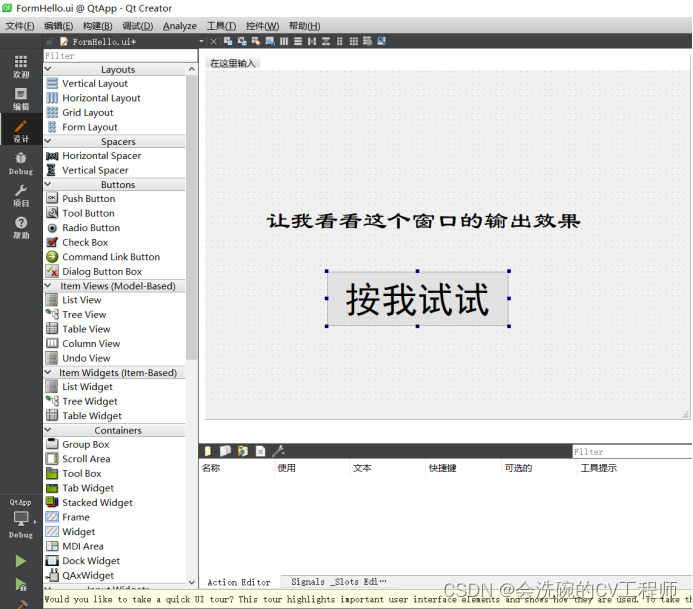Select Push Button in widget box
693x609 pixels.
[x=88, y=198]
